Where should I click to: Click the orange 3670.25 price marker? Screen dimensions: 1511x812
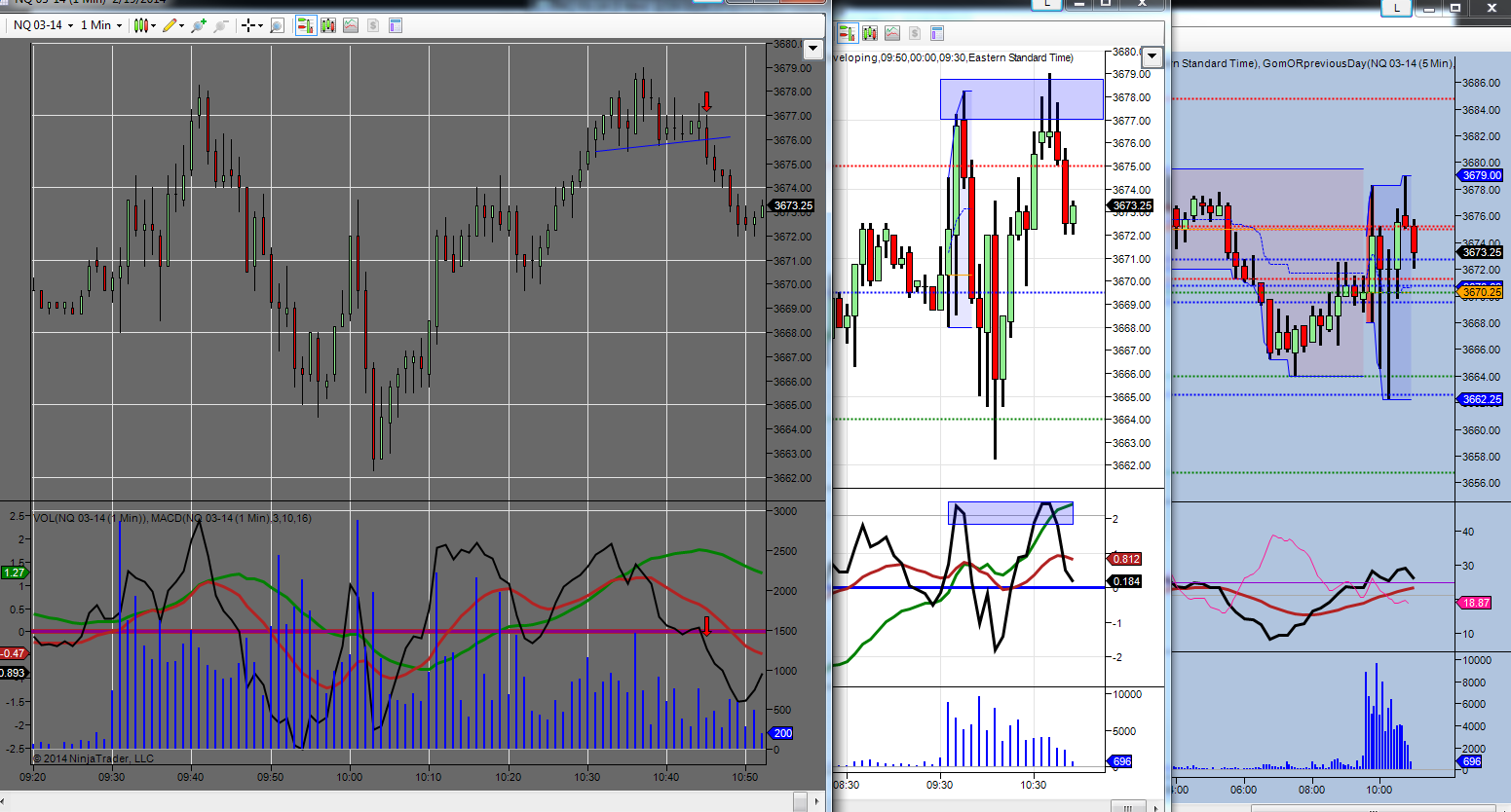[1482, 292]
